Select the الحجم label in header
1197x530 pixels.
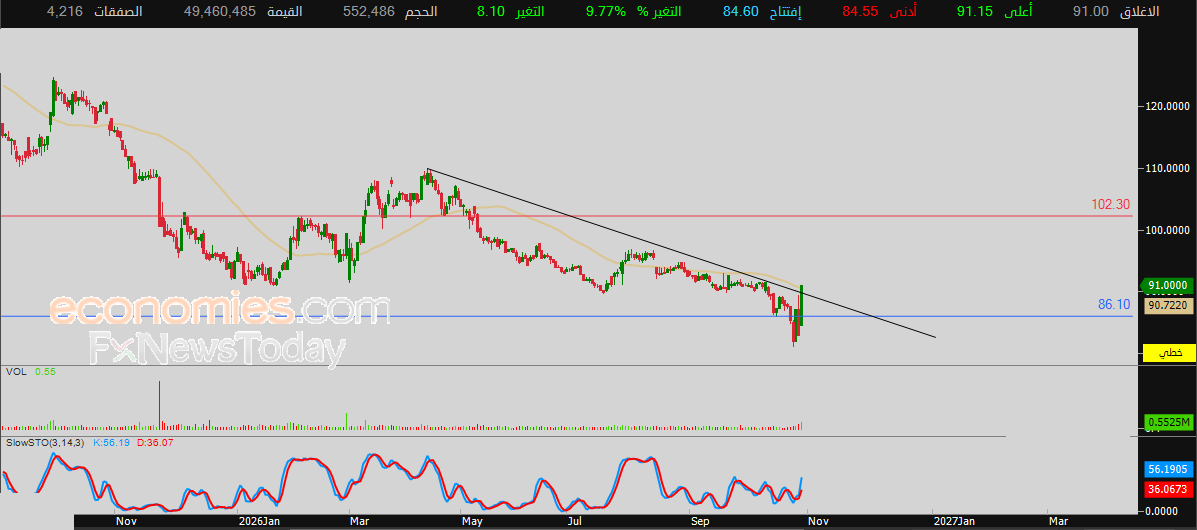(x=420, y=11)
